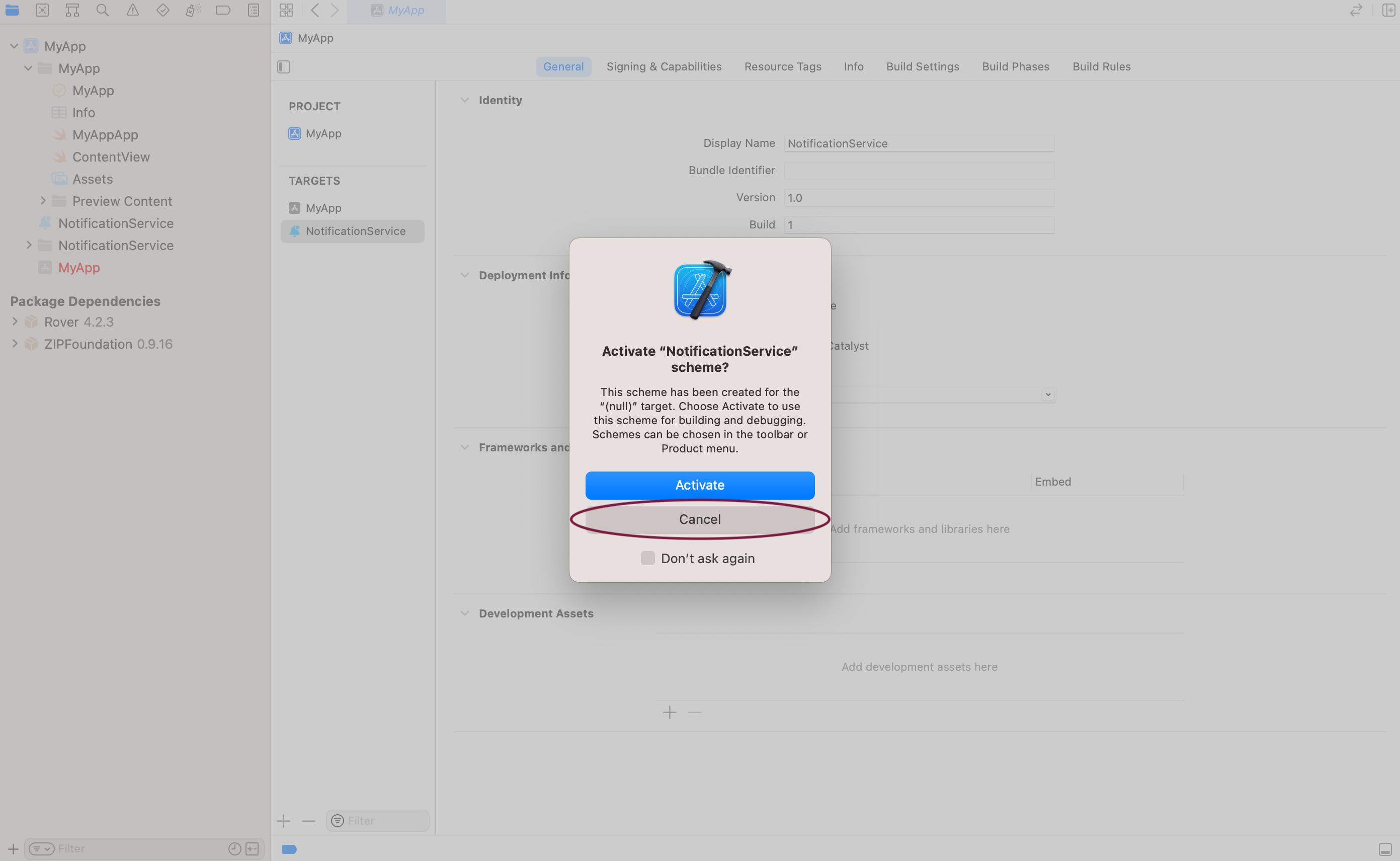Image resolution: width=1400 pixels, height=861 pixels.
Task: Collapse the MyApp group folder
Action: (x=28, y=68)
